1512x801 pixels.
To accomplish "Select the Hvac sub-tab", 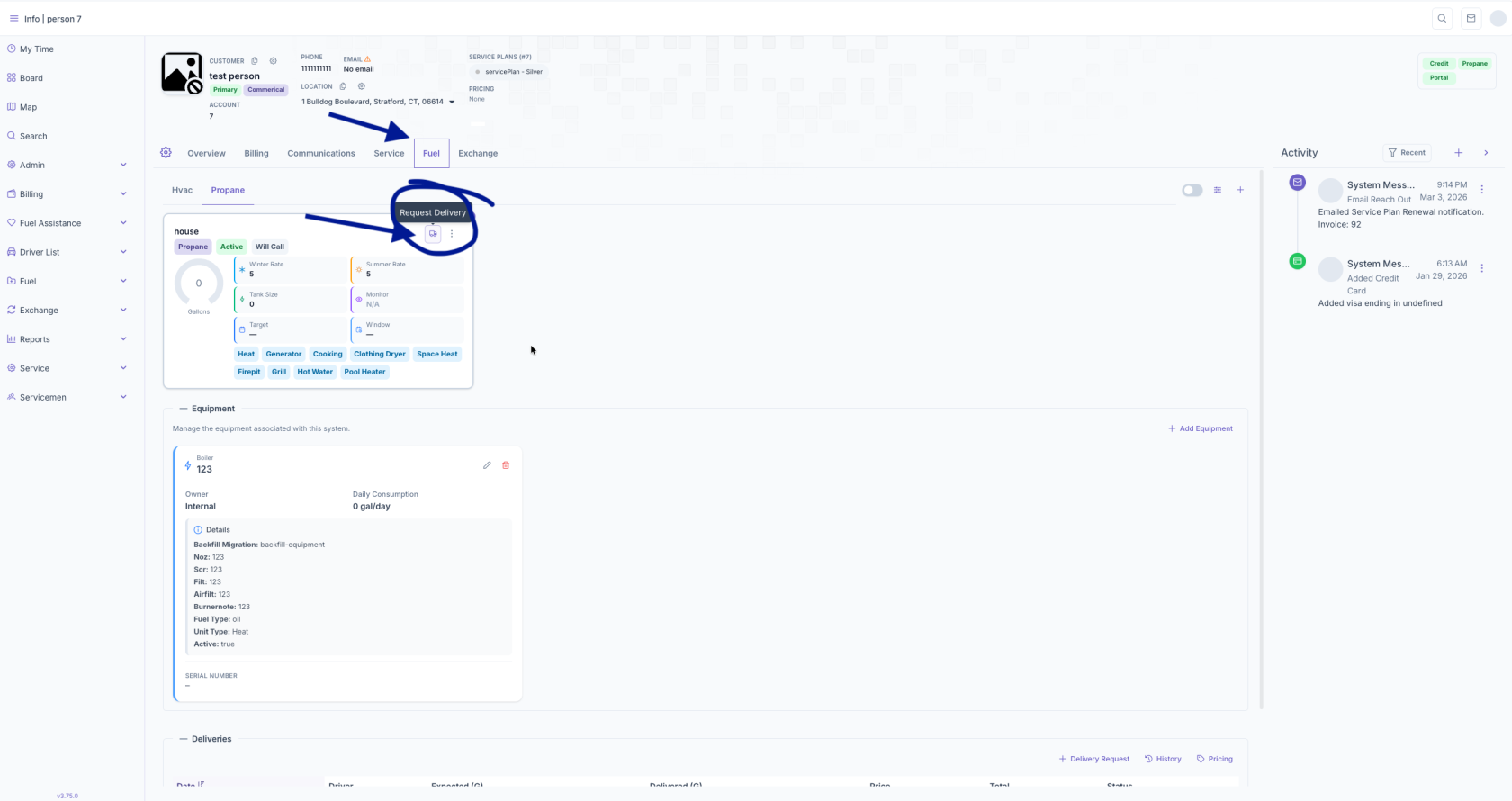I will pos(182,191).
